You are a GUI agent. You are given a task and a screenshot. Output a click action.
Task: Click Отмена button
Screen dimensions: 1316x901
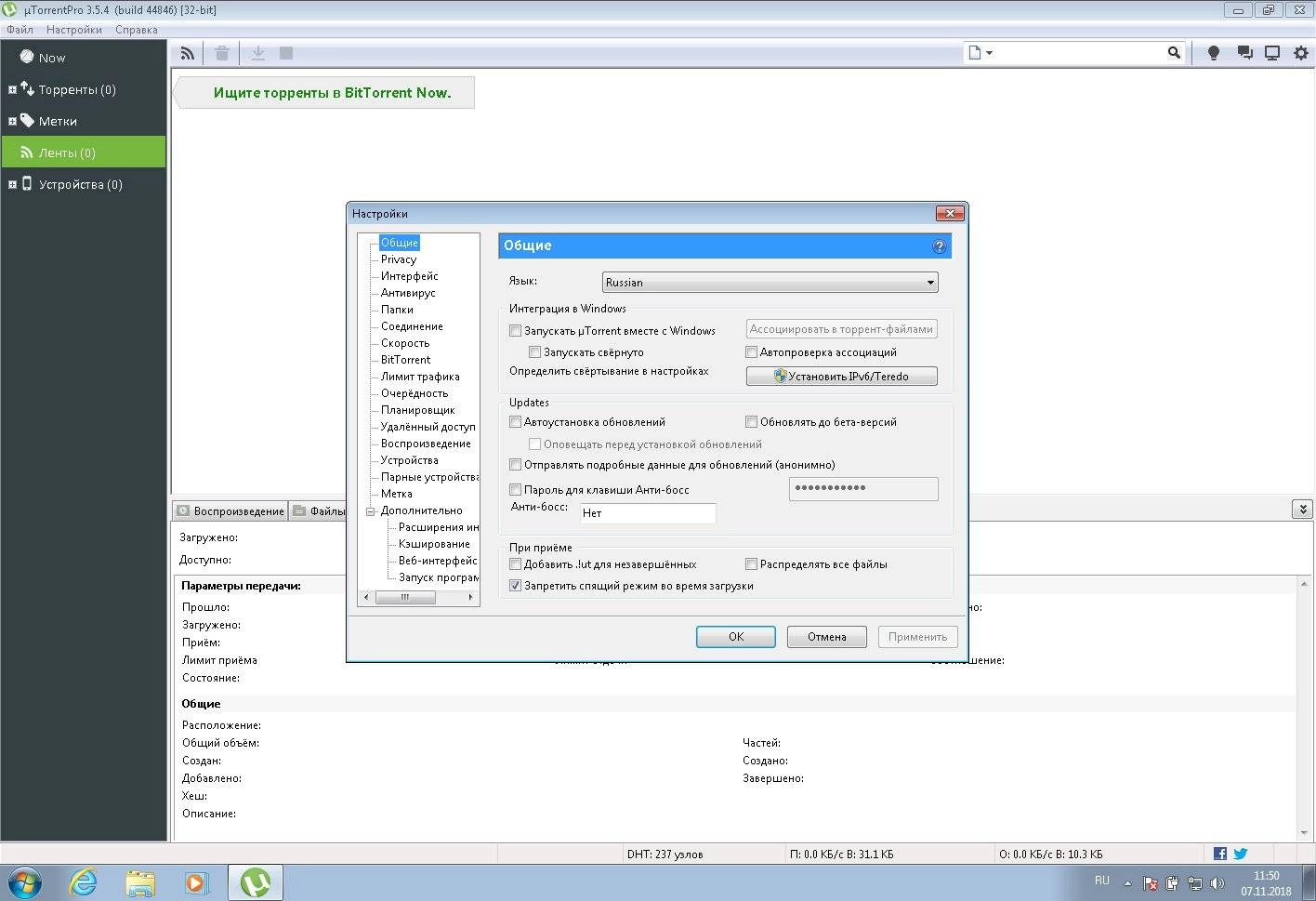[826, 637]
